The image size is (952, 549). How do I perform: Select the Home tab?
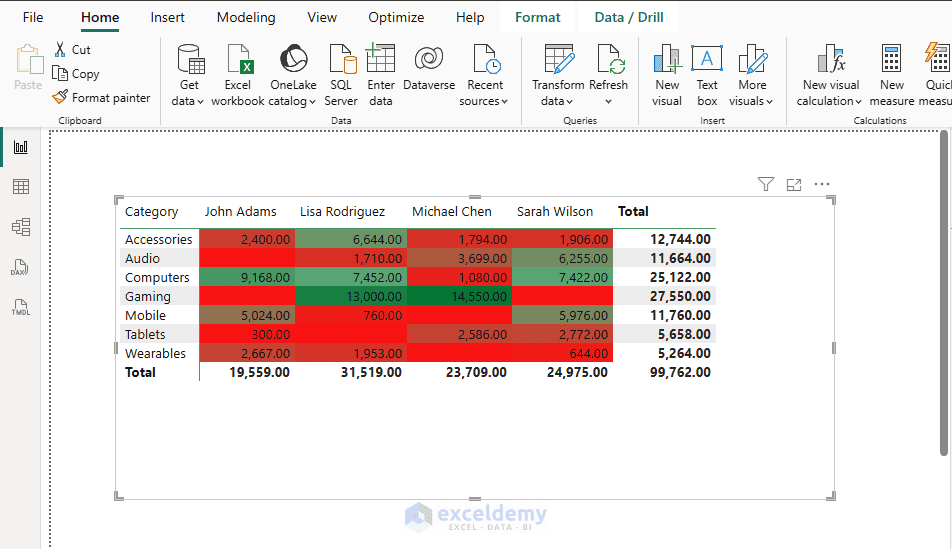tap(100, 18)
